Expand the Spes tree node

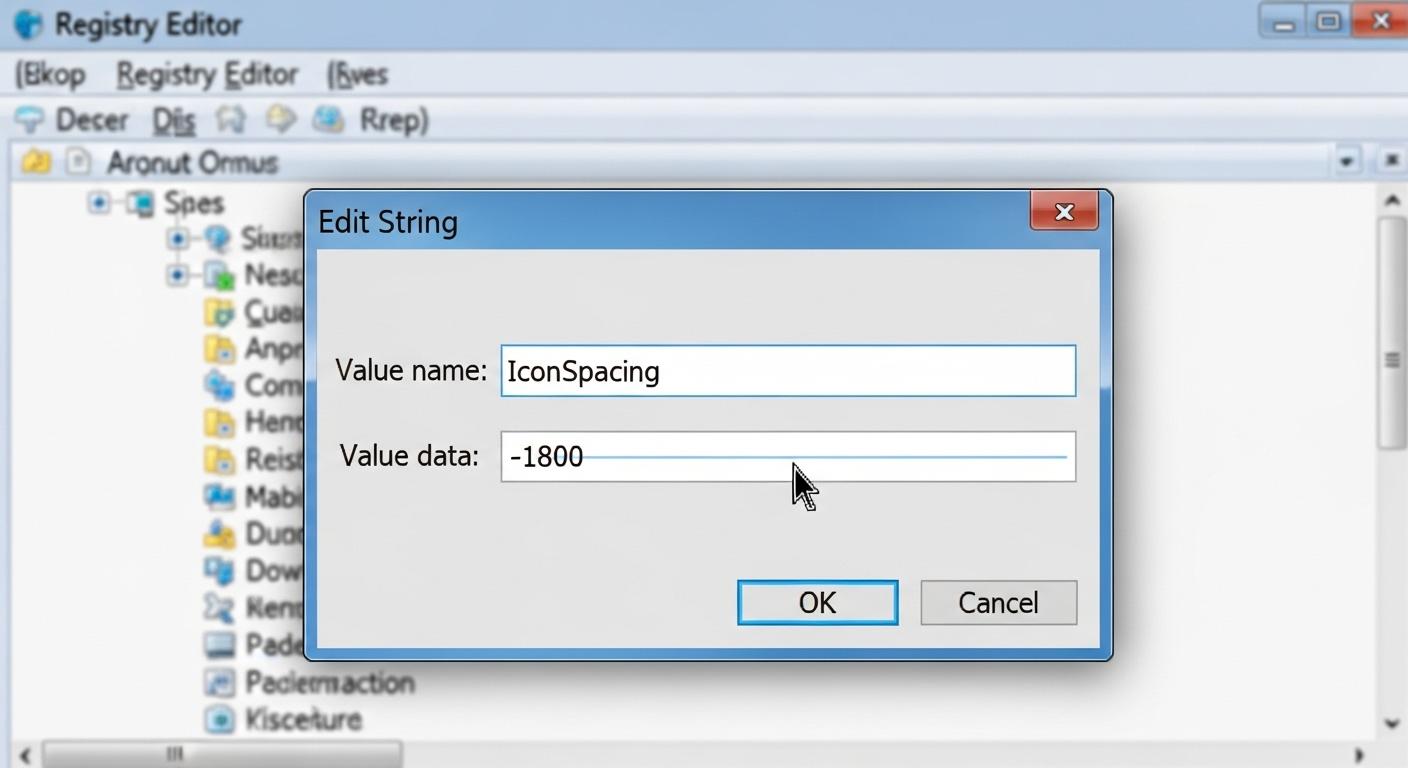[98, 203]
